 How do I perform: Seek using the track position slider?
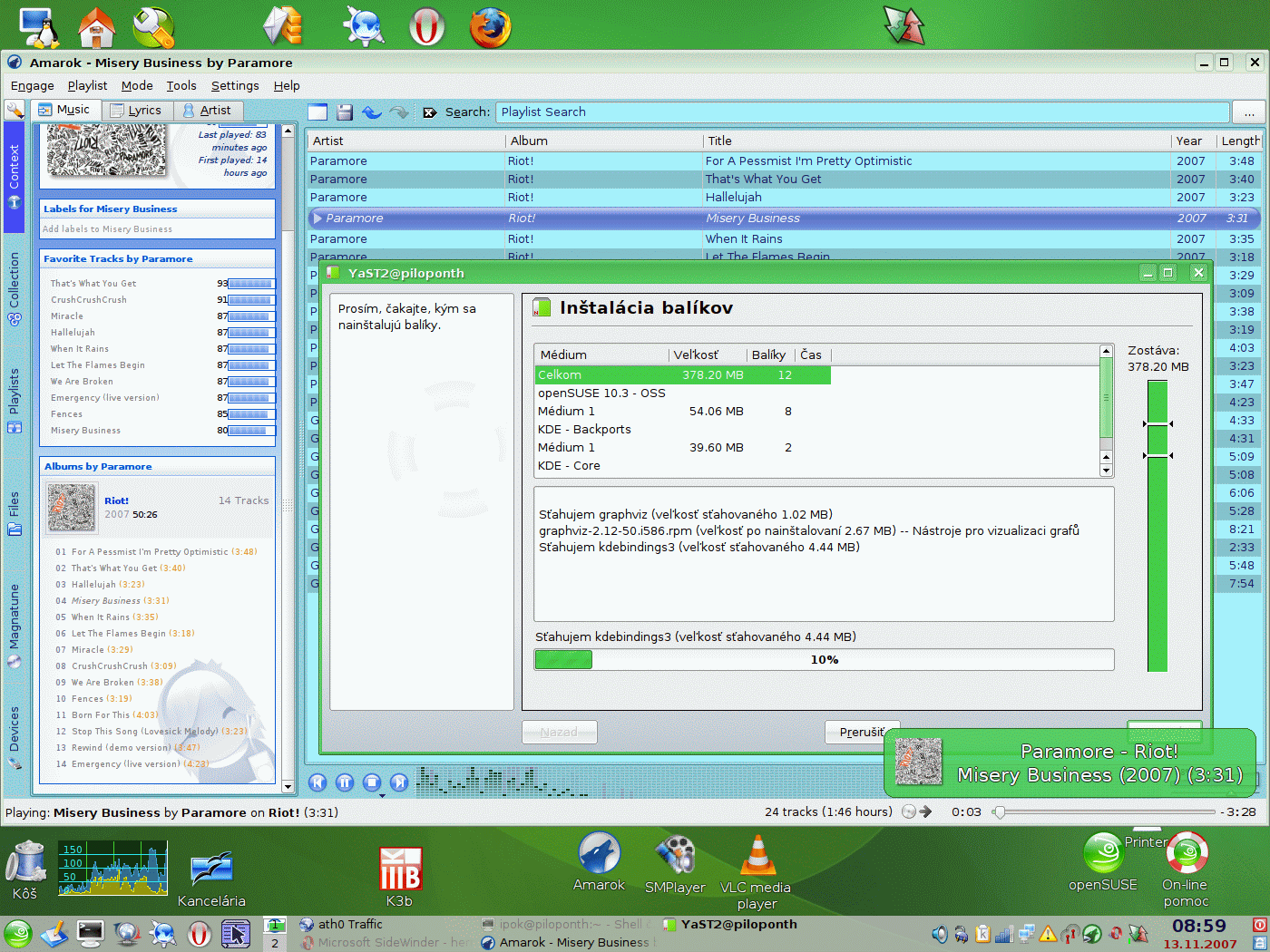click(x=1102, y=812)
